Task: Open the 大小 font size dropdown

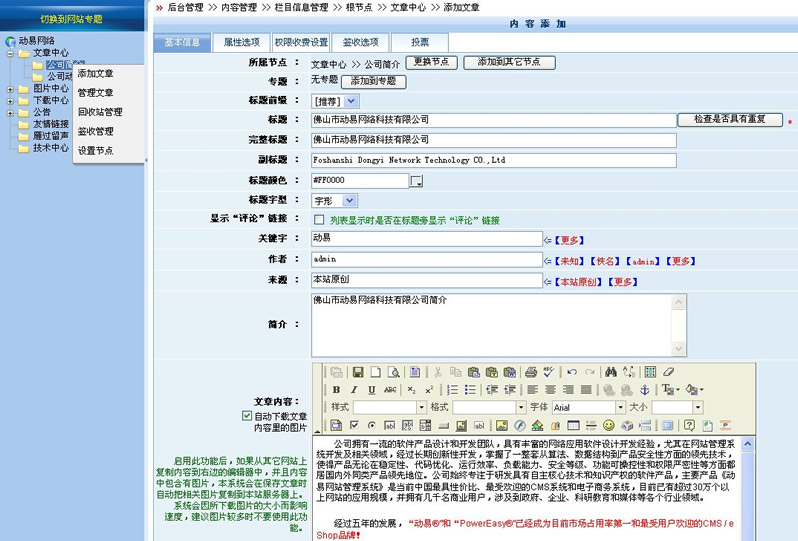Action: click(698, 407)
